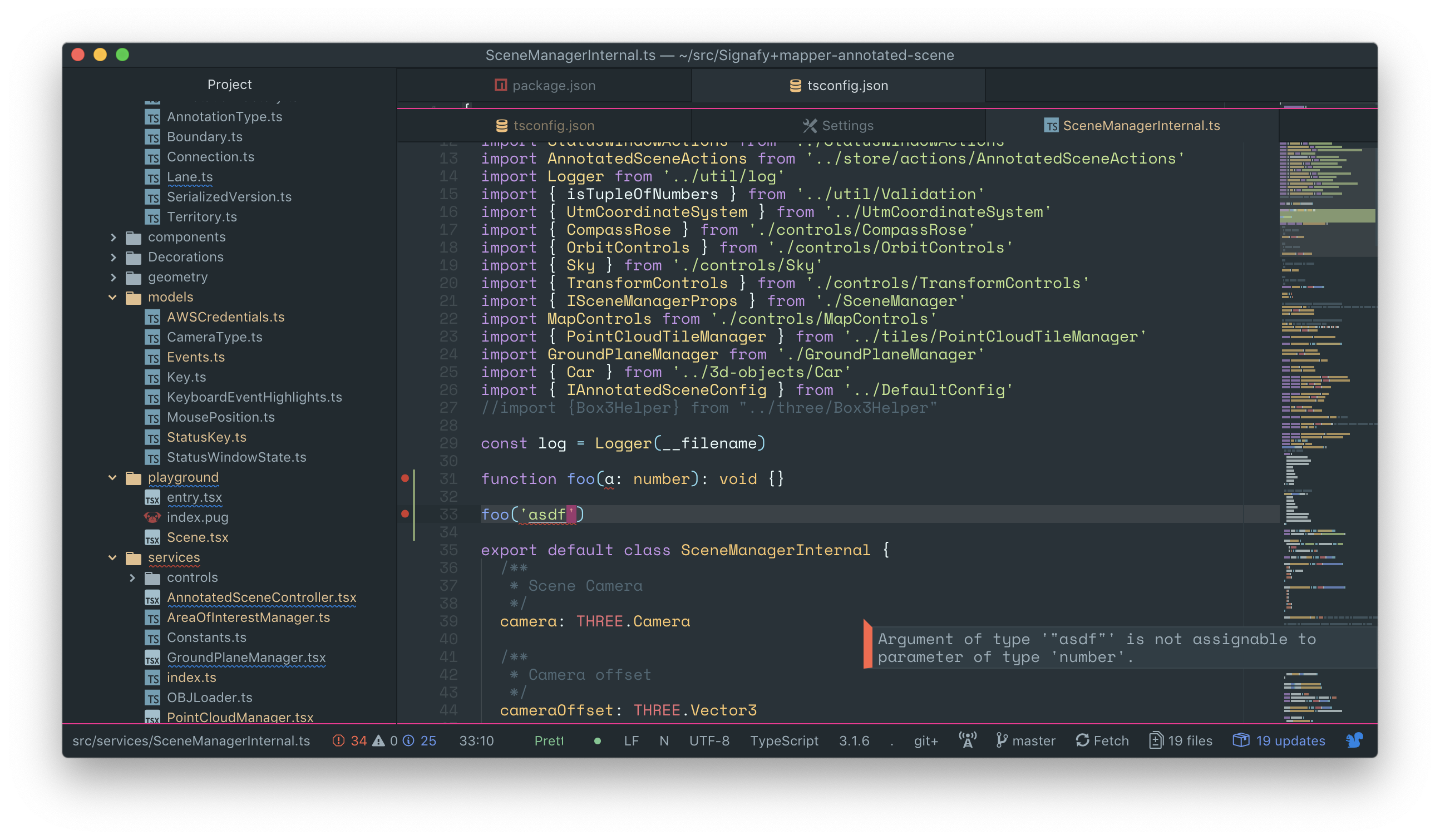The image size is (1440, 840).
Task: Click the error indicator showing 34
Action: (x=348, y=740)
